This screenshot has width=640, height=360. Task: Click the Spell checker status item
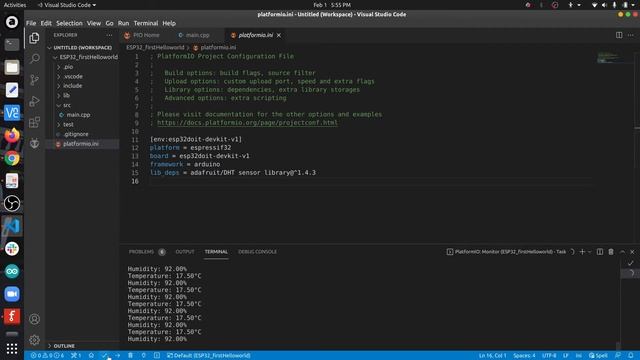(x=598, y=356)
